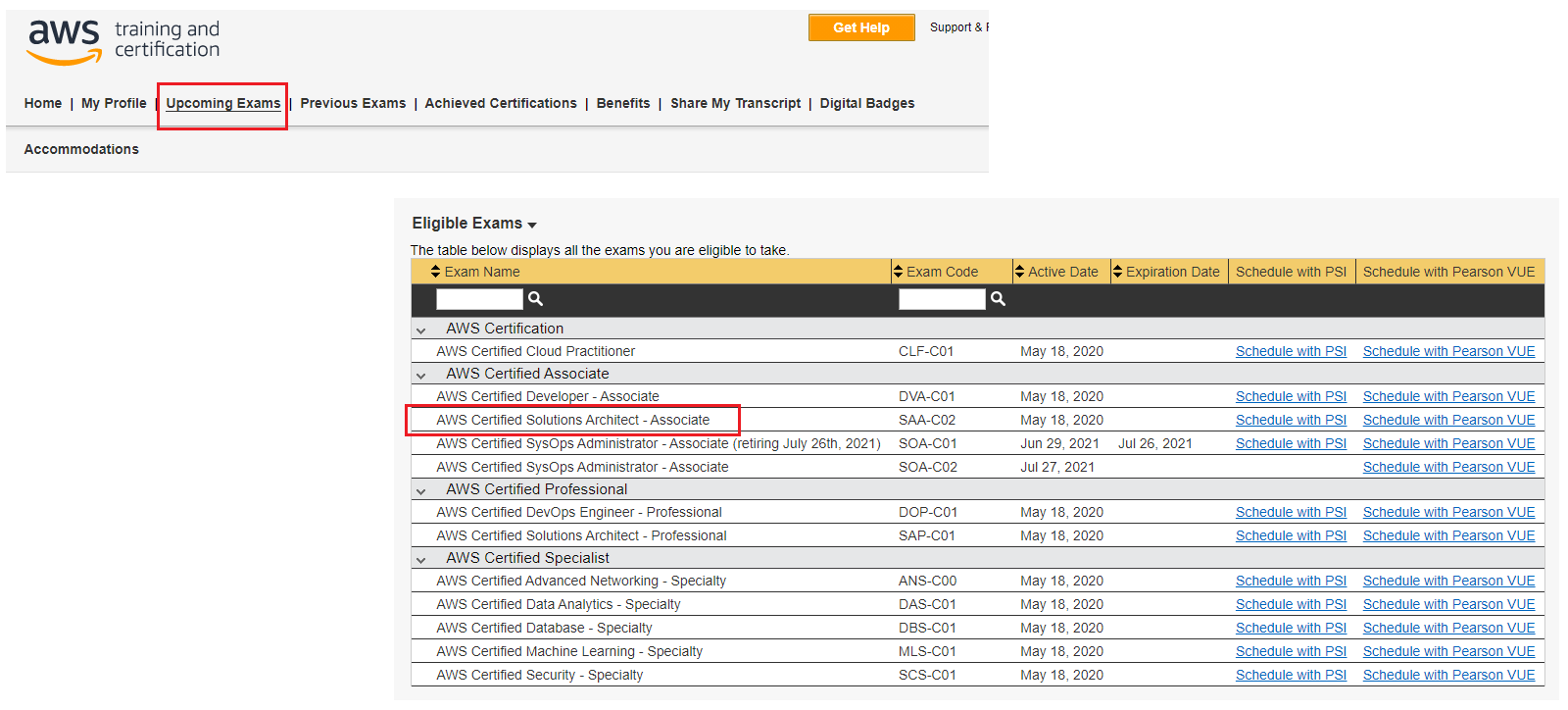The width and height of the screenshot is (1568, 710).
Task: Schedule Cloud Practitioner exam with Pearson VUE
Action: [x=1448, y=351]
